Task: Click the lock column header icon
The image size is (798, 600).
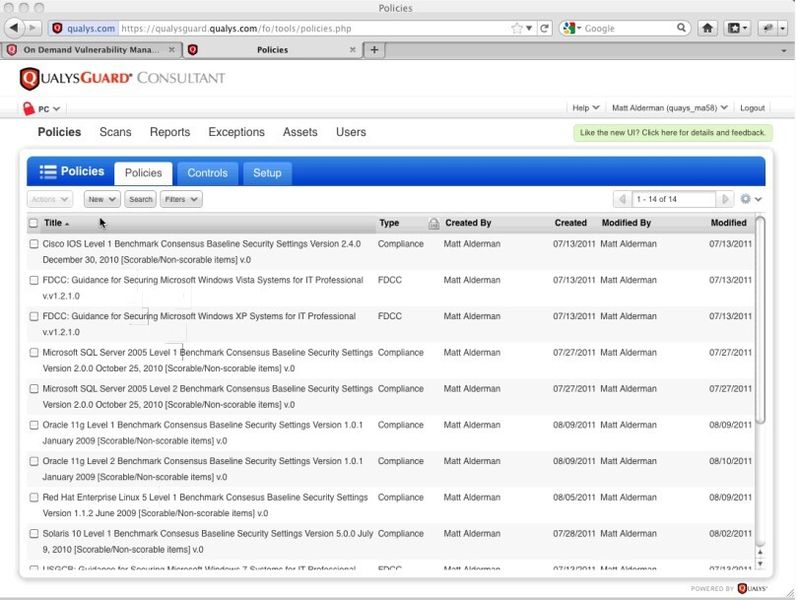Action: [x=434, y=223]
